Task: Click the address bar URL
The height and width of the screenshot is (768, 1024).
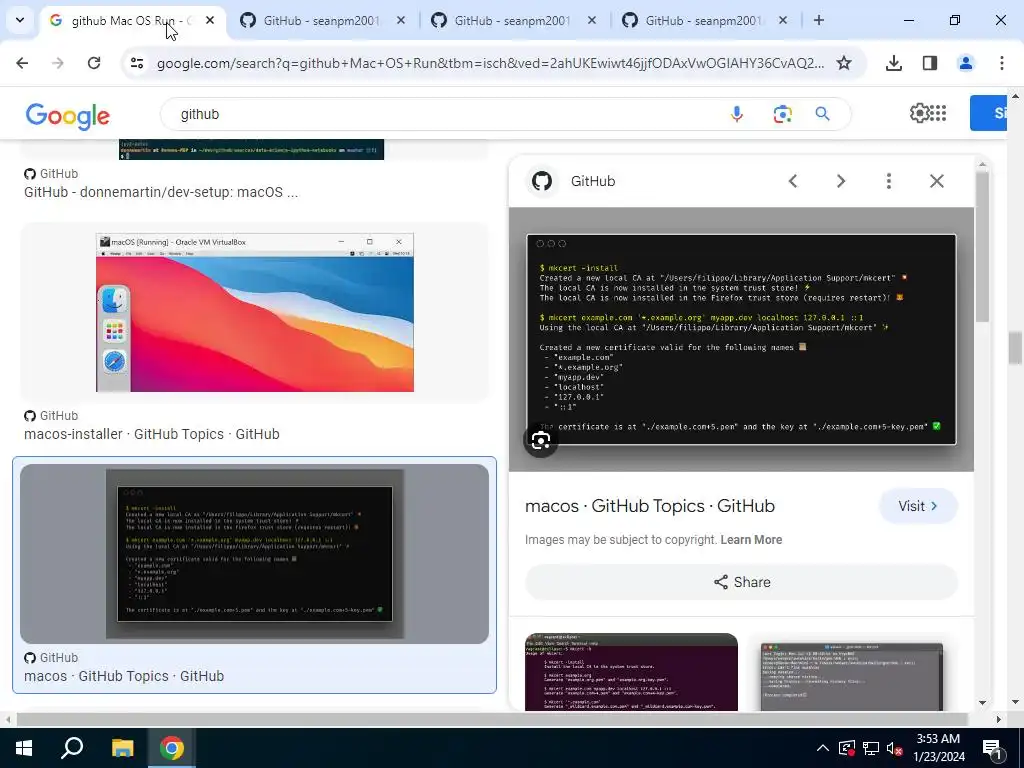Action: (490, 63)
